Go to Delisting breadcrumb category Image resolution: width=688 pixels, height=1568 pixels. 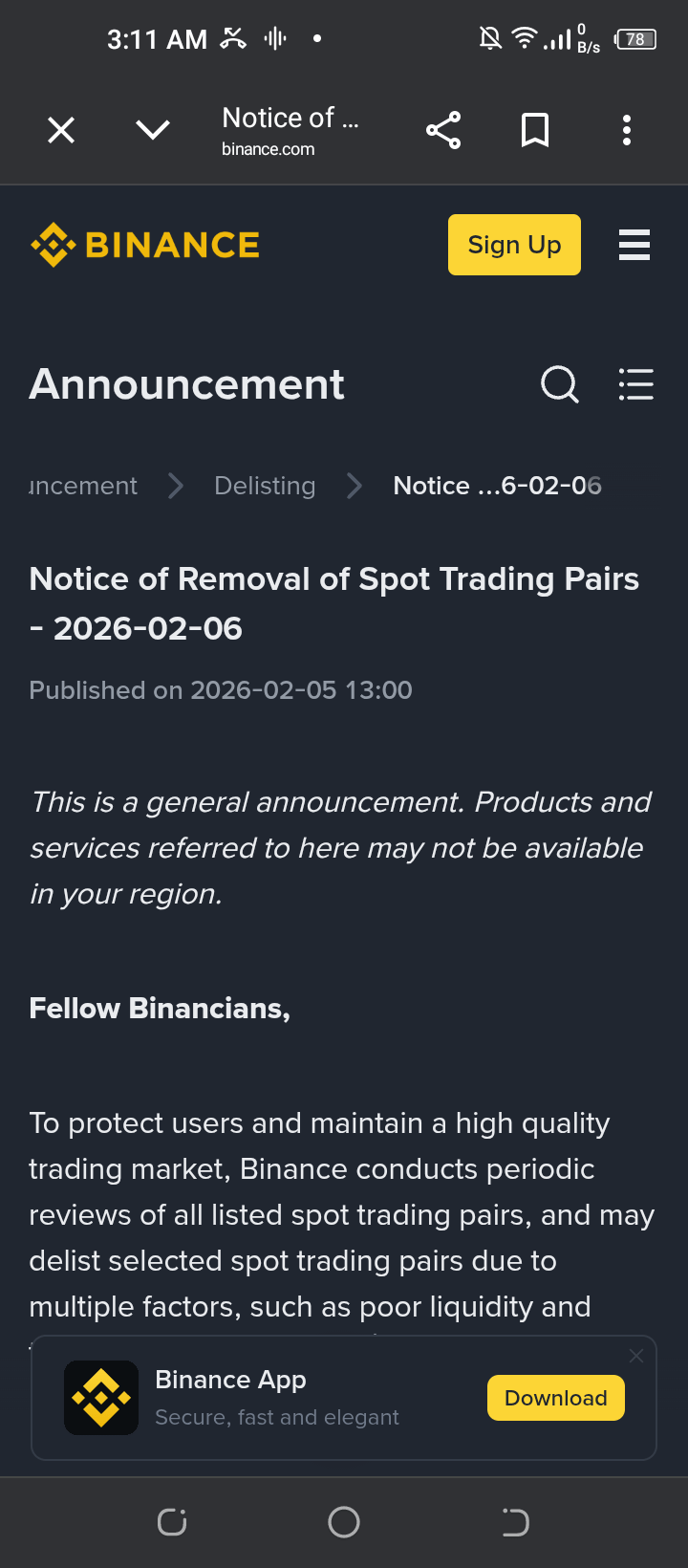coord(265,486)
